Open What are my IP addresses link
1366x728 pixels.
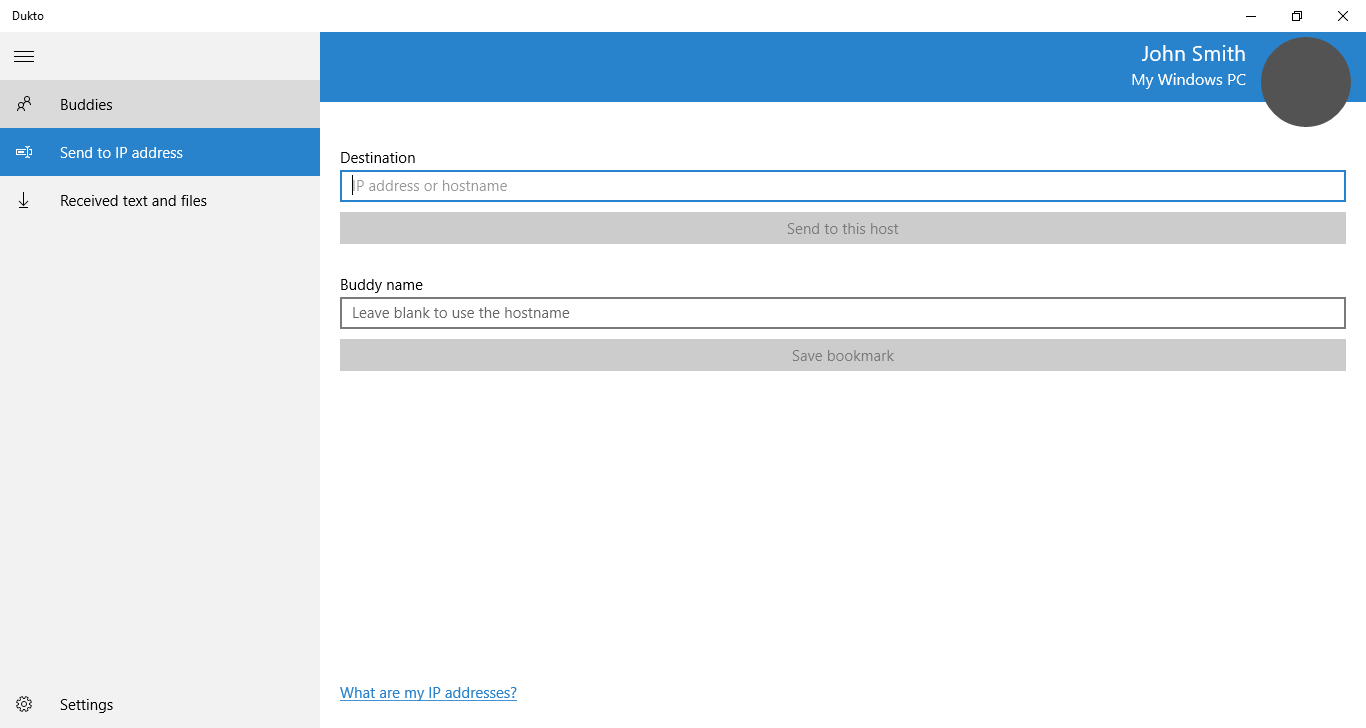(x=428, y=693)
